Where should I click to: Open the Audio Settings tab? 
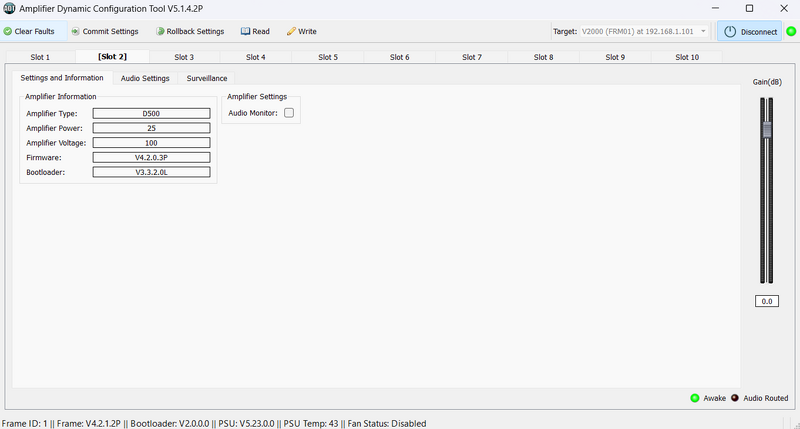click(145, 78)
